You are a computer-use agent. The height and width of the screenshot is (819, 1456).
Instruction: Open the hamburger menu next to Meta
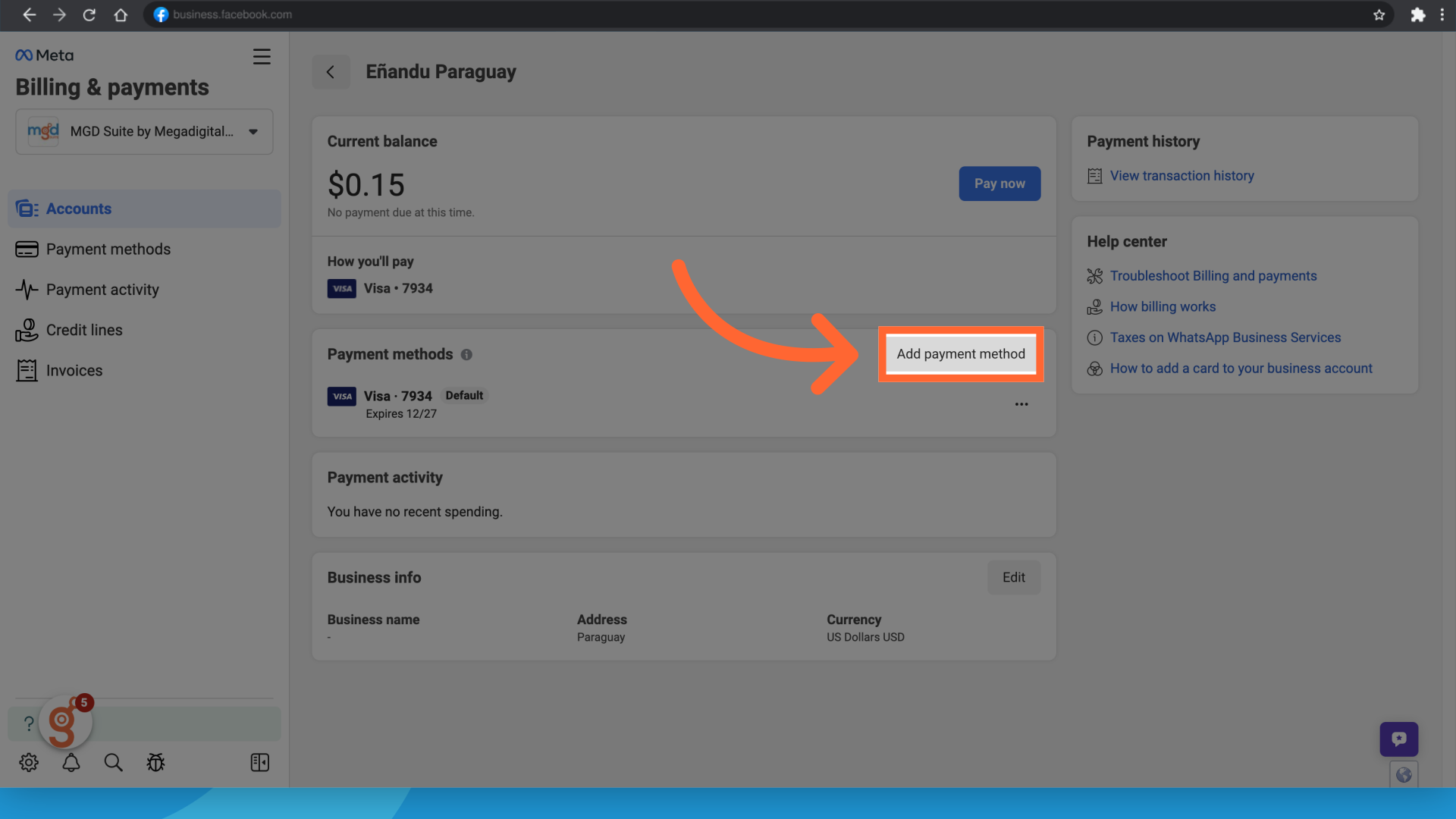[262, 57]
